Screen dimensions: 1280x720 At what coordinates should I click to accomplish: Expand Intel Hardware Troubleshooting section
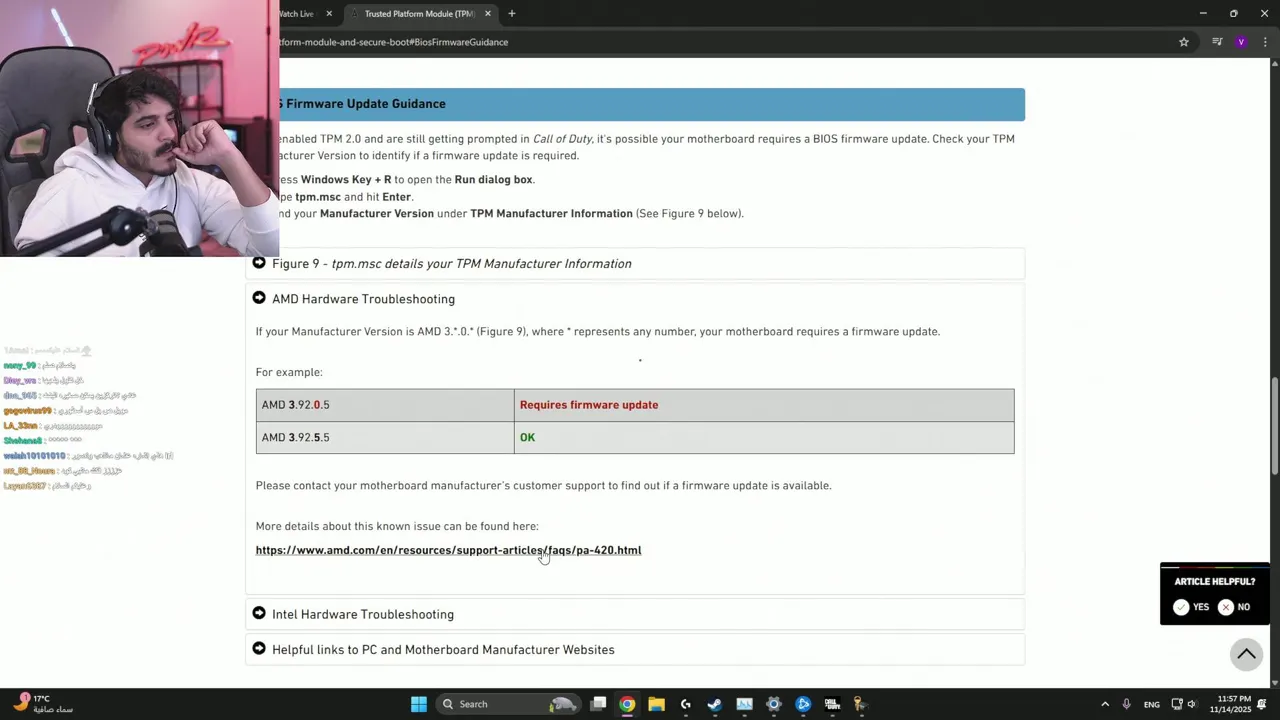635,614
